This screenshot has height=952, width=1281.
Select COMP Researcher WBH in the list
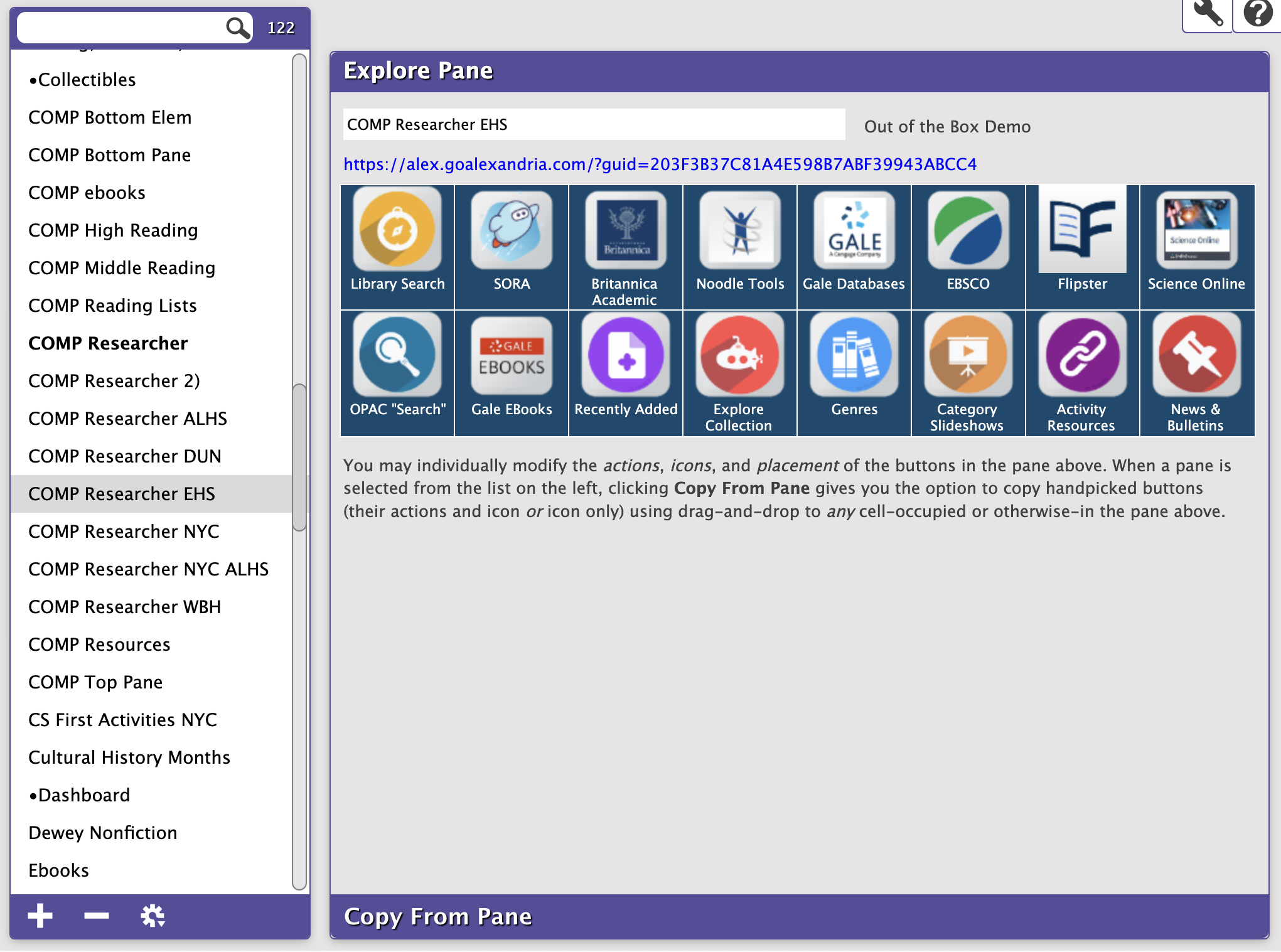point(151,607)
